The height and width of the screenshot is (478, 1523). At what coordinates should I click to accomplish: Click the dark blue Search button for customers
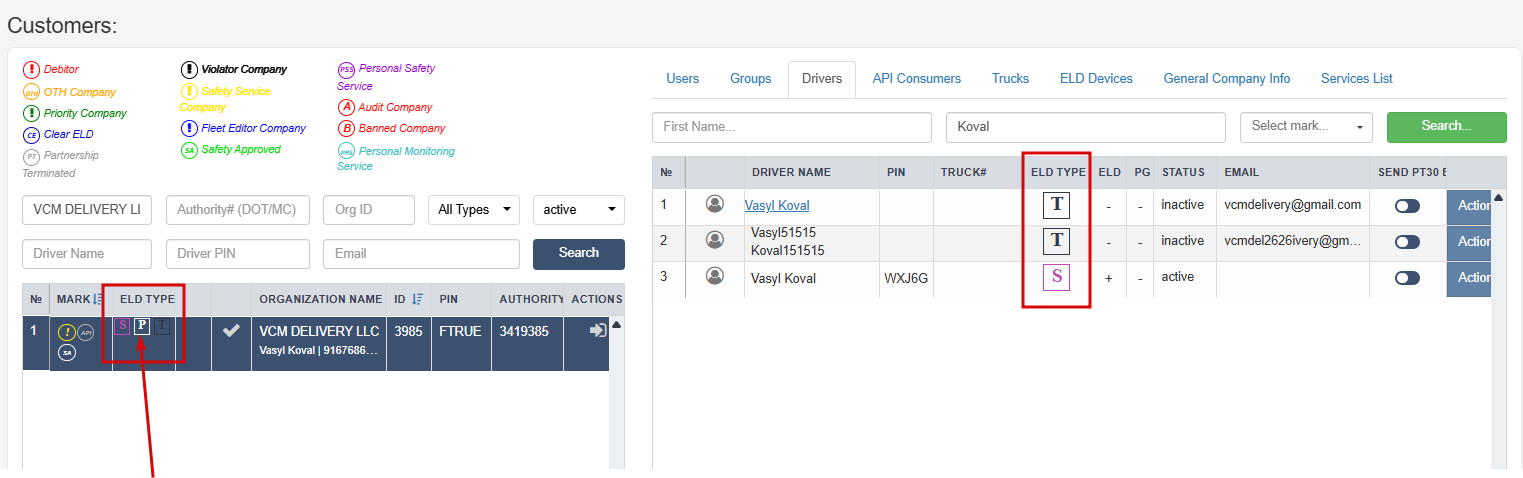point(579,254)
